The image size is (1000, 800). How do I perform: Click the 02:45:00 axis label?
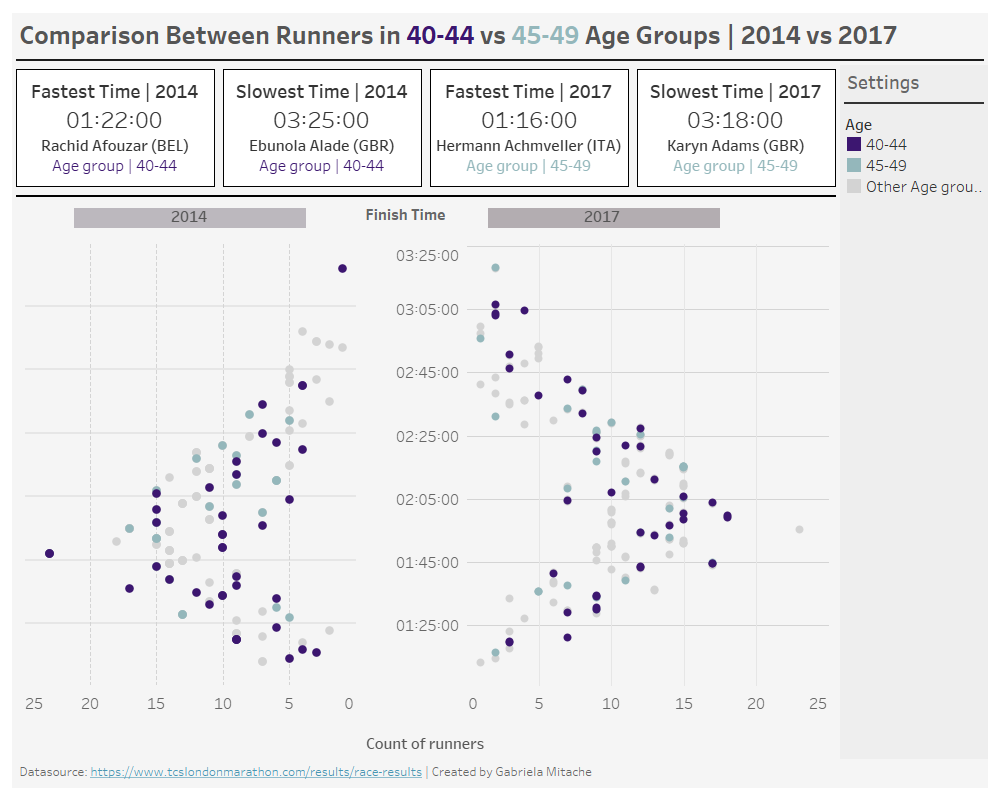(x=427, y=373)
